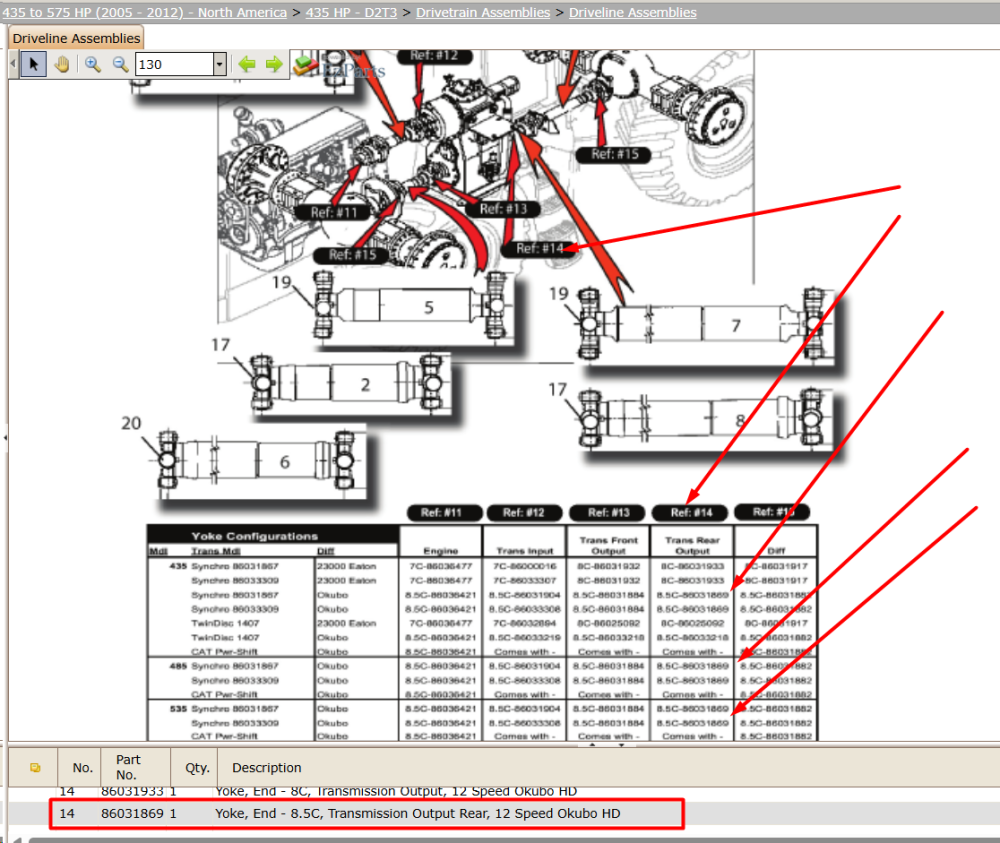Open the Driveline Assemblies breadcrumb link
The height and width of the screenshot is (843, 1000).
633,12
